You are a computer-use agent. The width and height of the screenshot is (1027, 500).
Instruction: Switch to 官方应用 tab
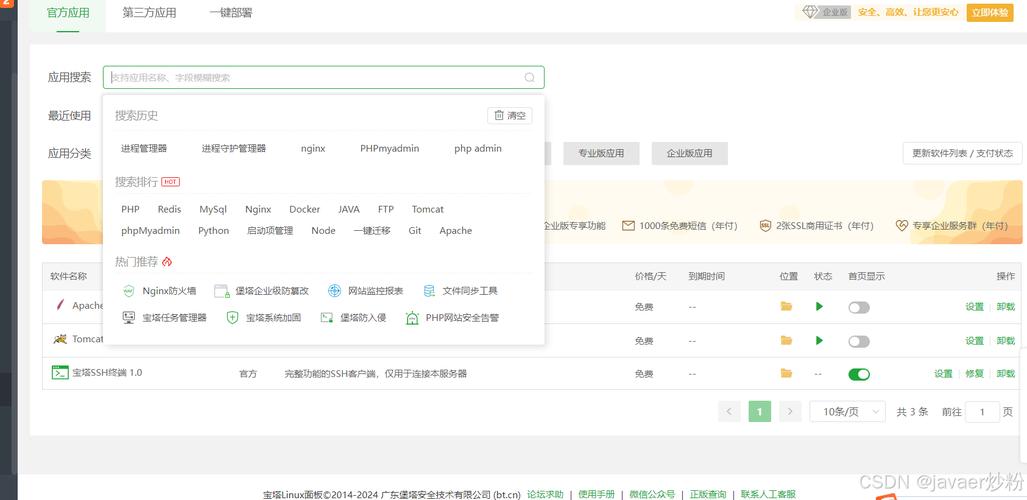click(x=68, y=12)
